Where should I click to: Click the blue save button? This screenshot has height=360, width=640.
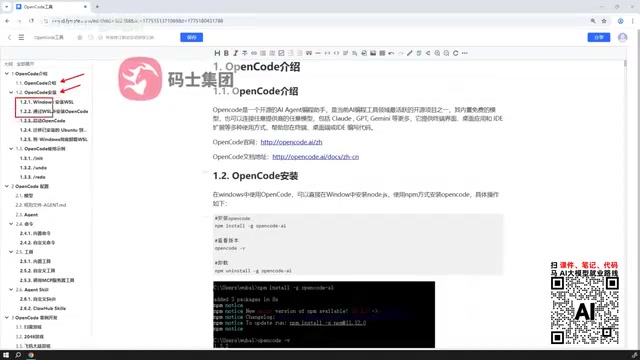(x=191, y=37)
